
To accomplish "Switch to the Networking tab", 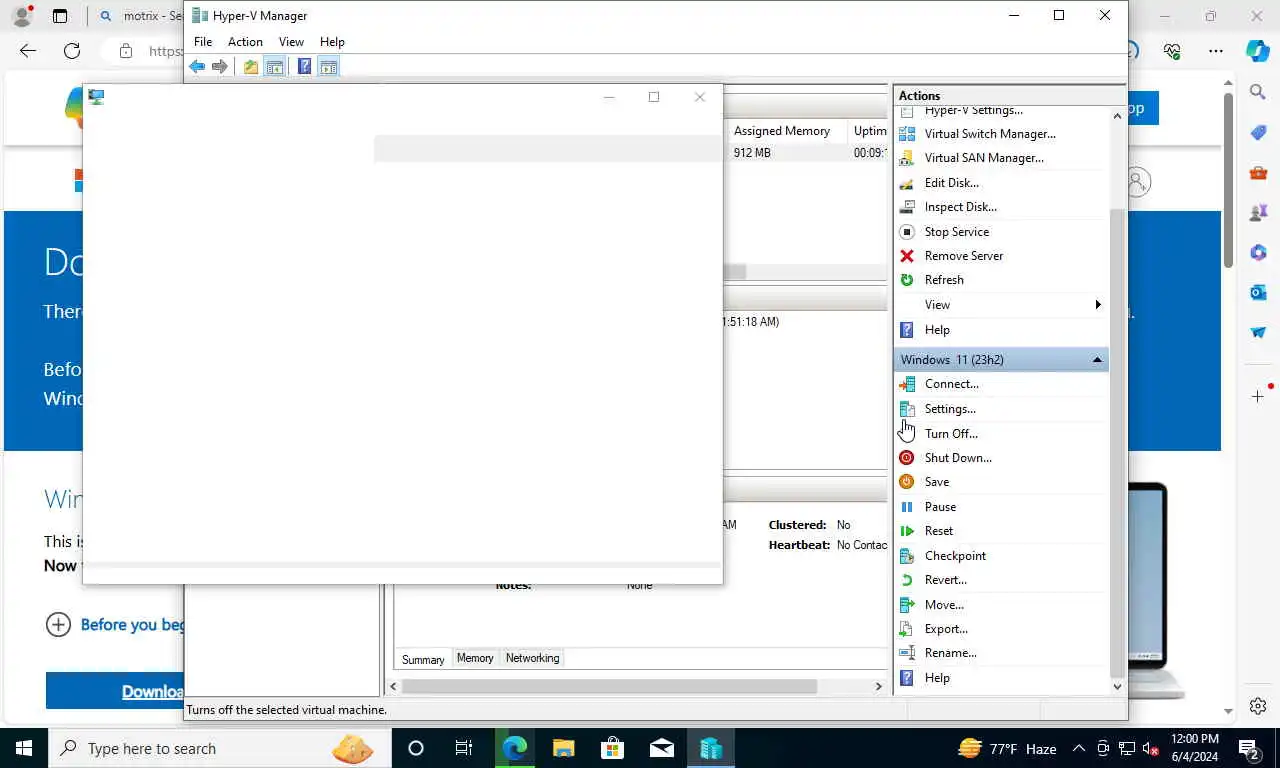I will coord(532,658).
